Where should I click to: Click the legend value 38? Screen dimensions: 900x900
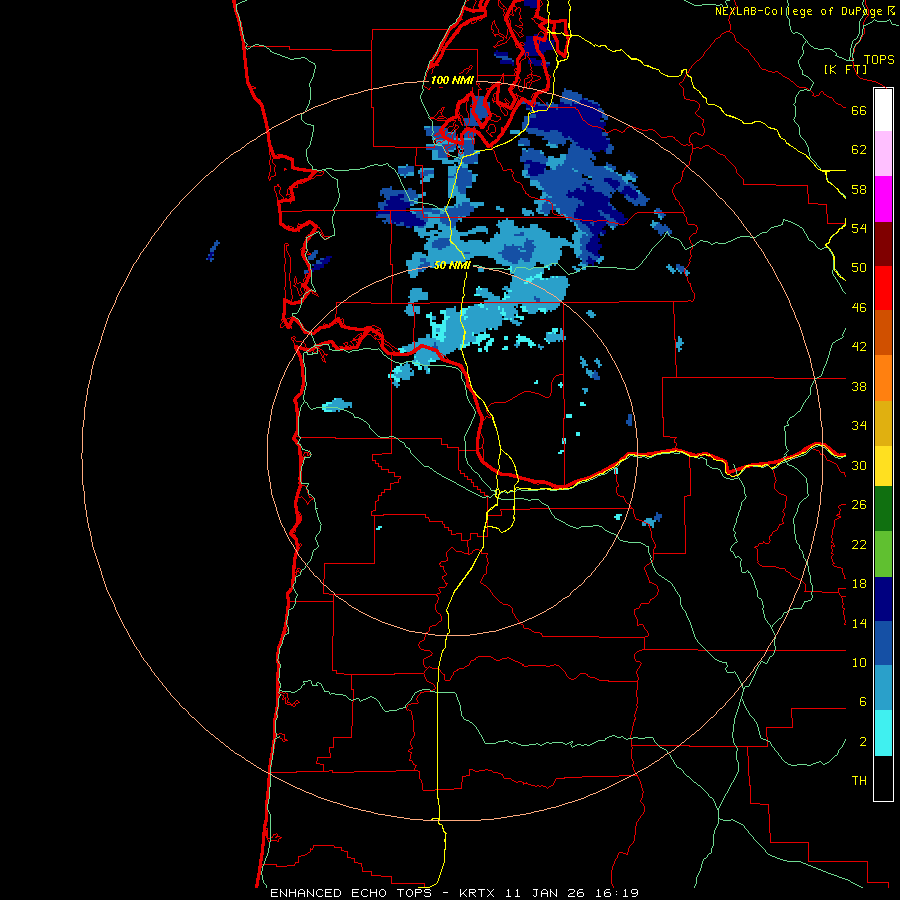[x=859, y=386]
